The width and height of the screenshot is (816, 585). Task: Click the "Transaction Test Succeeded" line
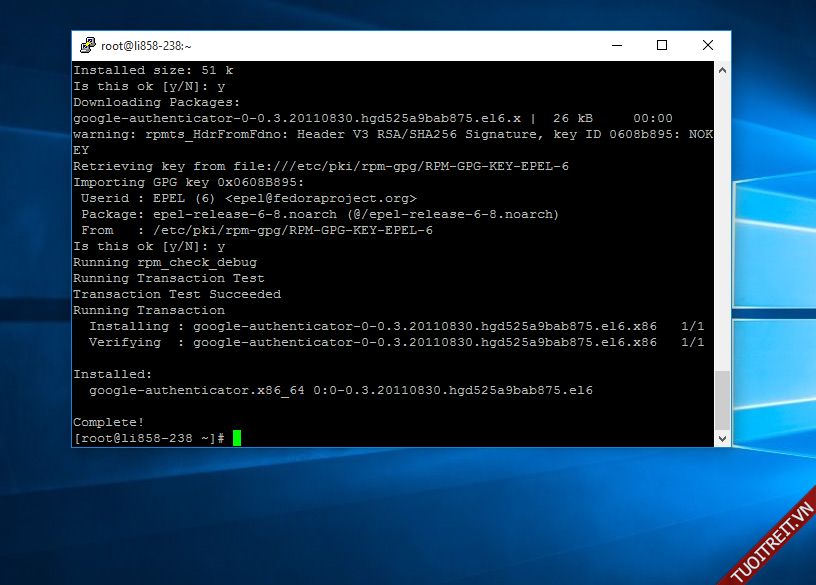177,294
